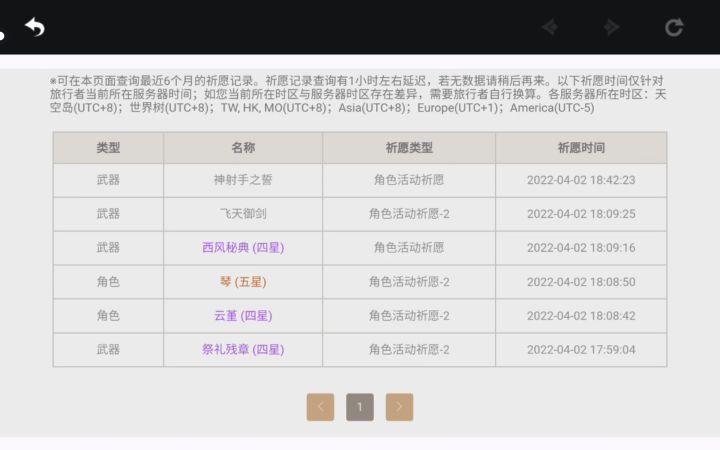The height and width of the screenshot is (450, 720).
Task: Select the 云堇 (四星) character entry
Action: [243, 316]
